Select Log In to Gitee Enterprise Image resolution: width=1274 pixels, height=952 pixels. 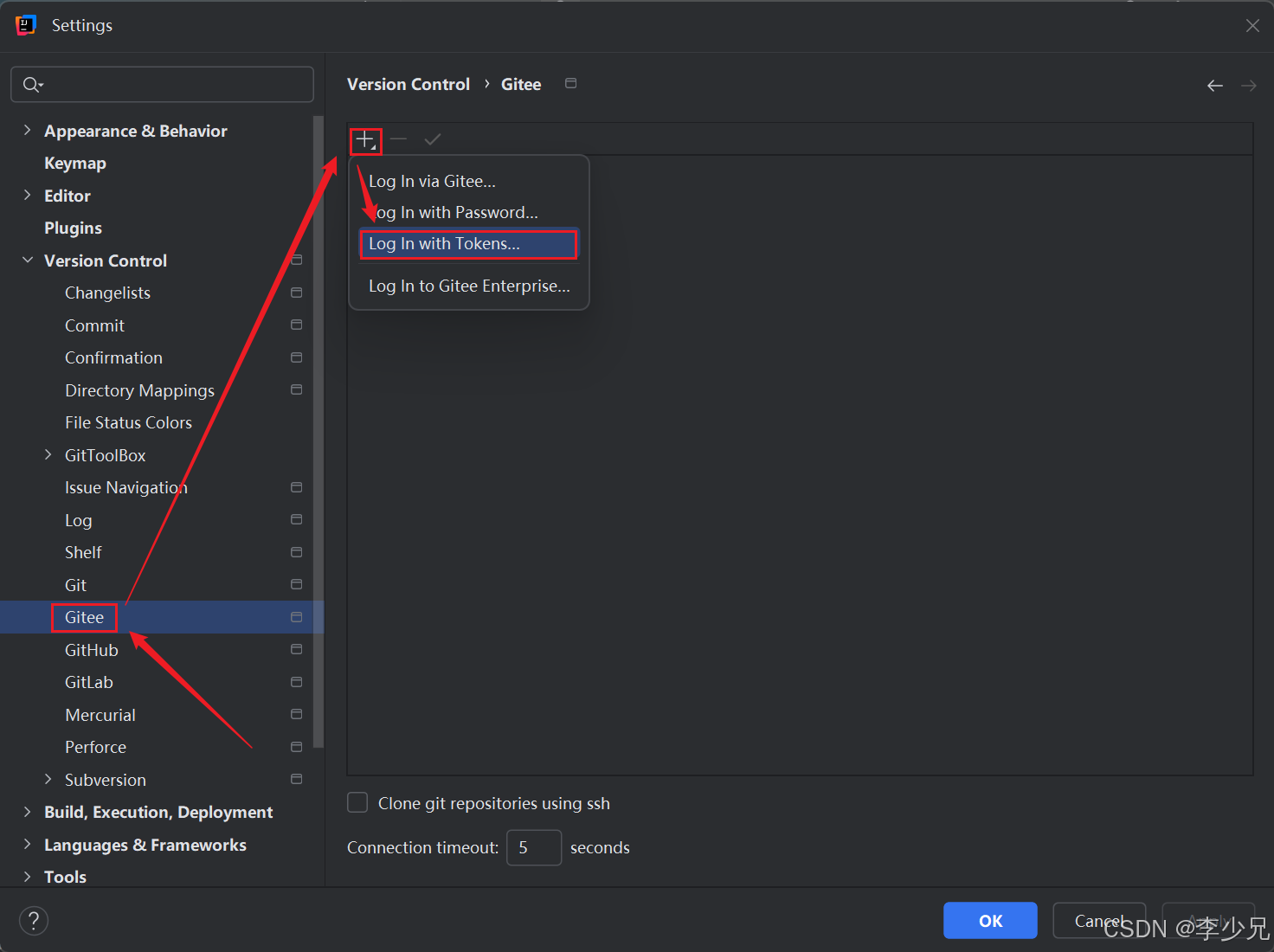pos(468,286)
